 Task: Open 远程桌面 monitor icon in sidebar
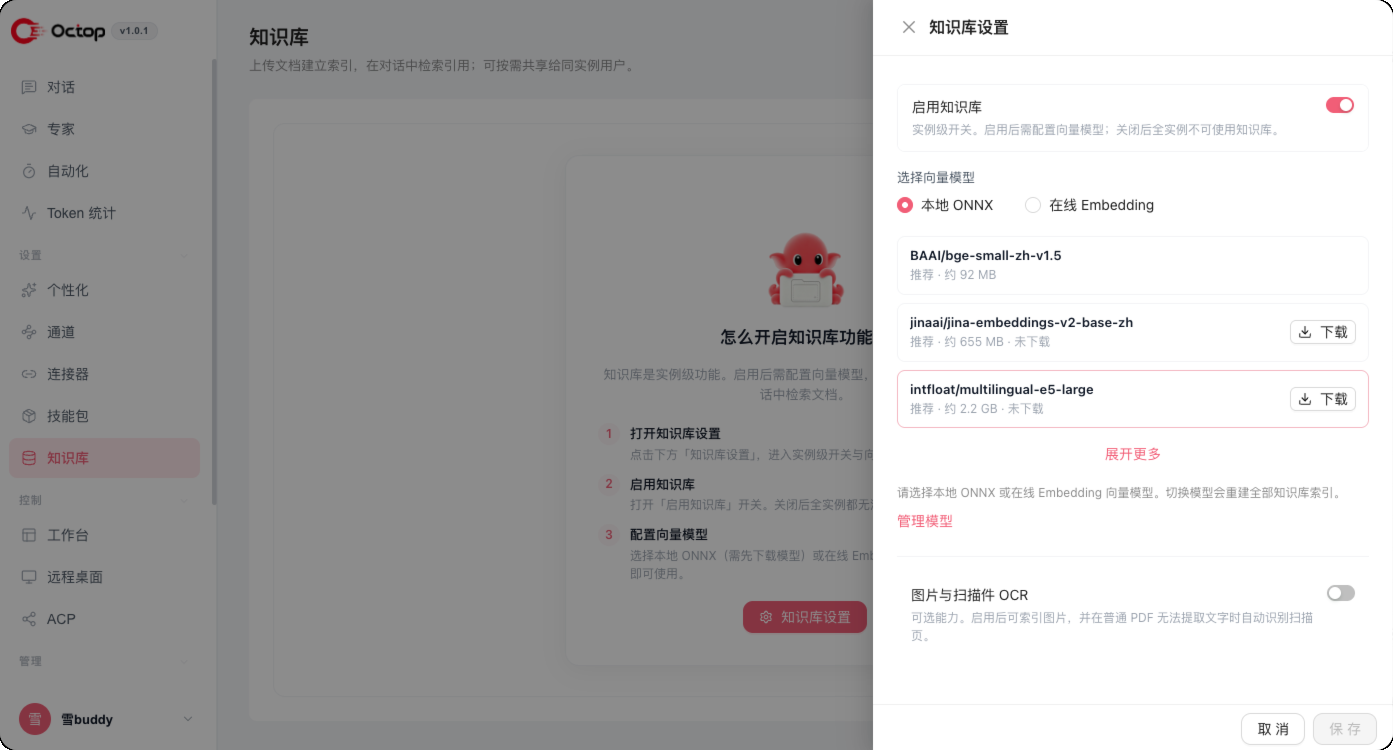(29, 577)
